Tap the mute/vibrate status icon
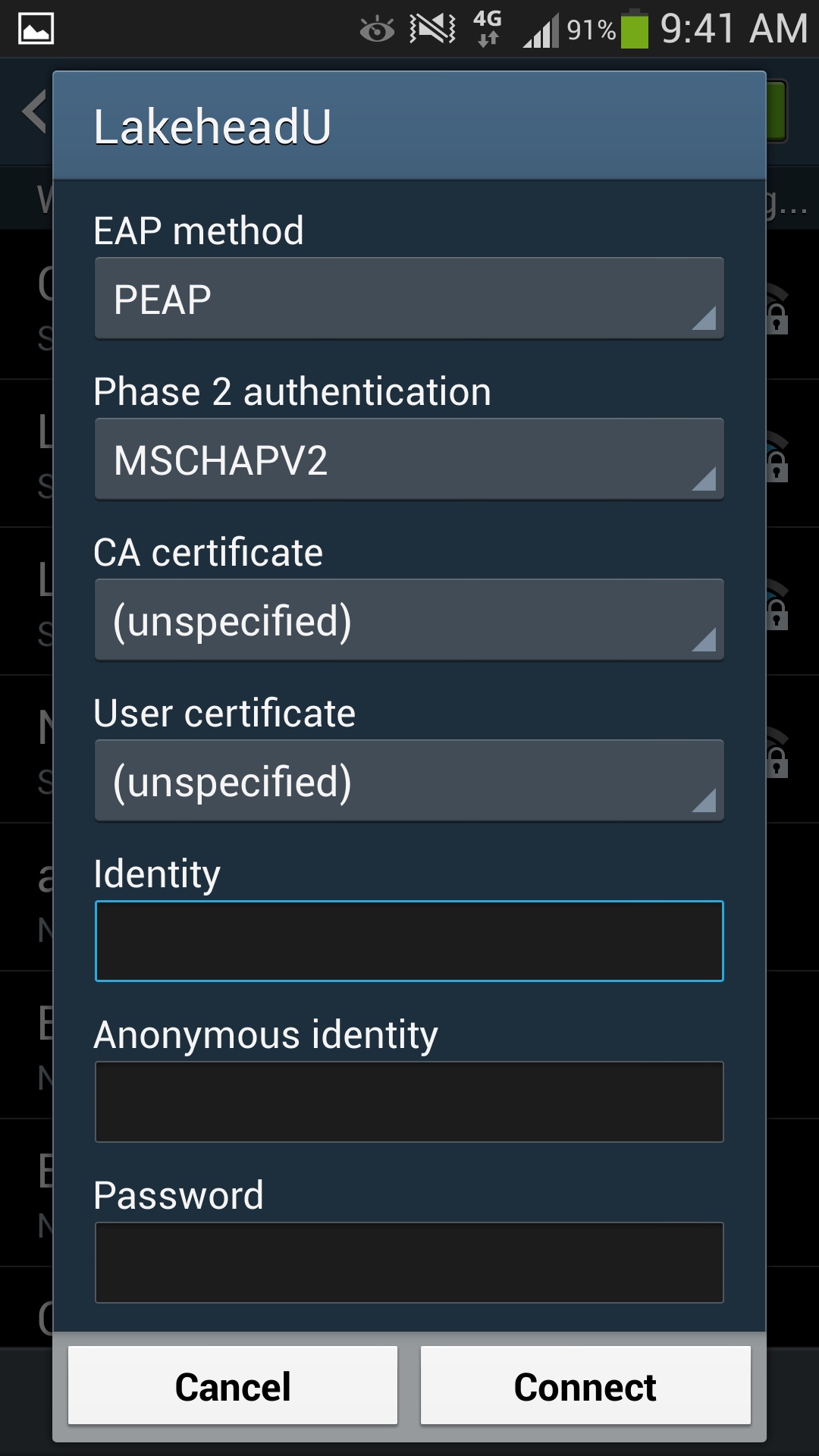The height and width of the screenshot is (1456, 819). pyautogui.click(x=430, y=29)
